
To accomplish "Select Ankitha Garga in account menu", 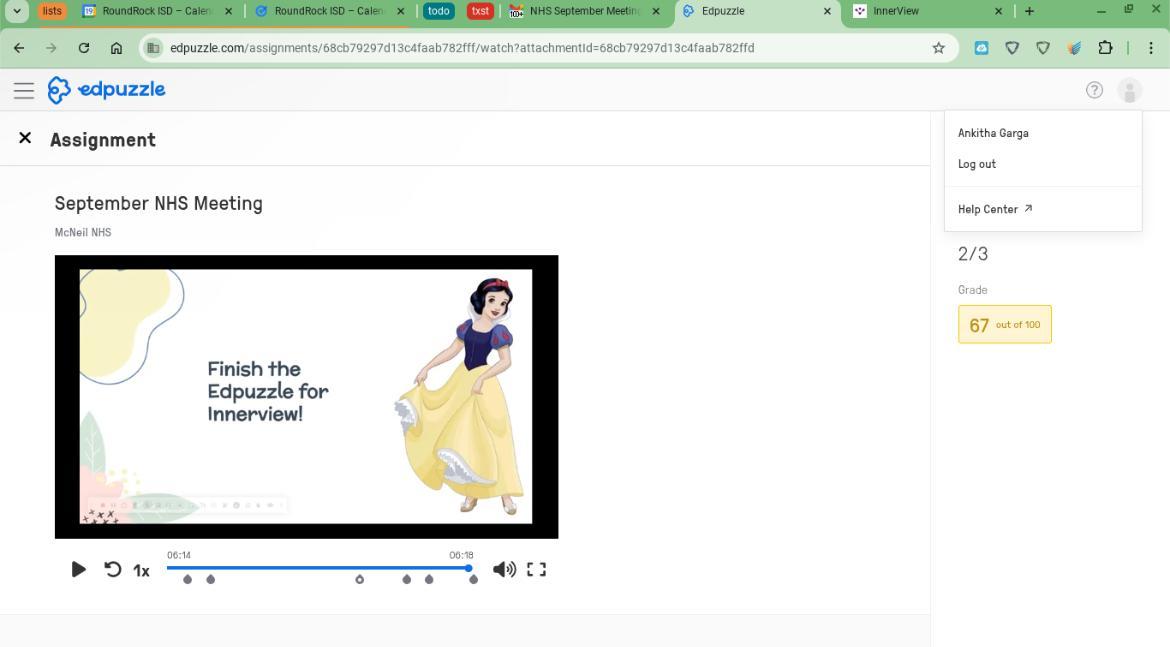I will tap(993, 133).
